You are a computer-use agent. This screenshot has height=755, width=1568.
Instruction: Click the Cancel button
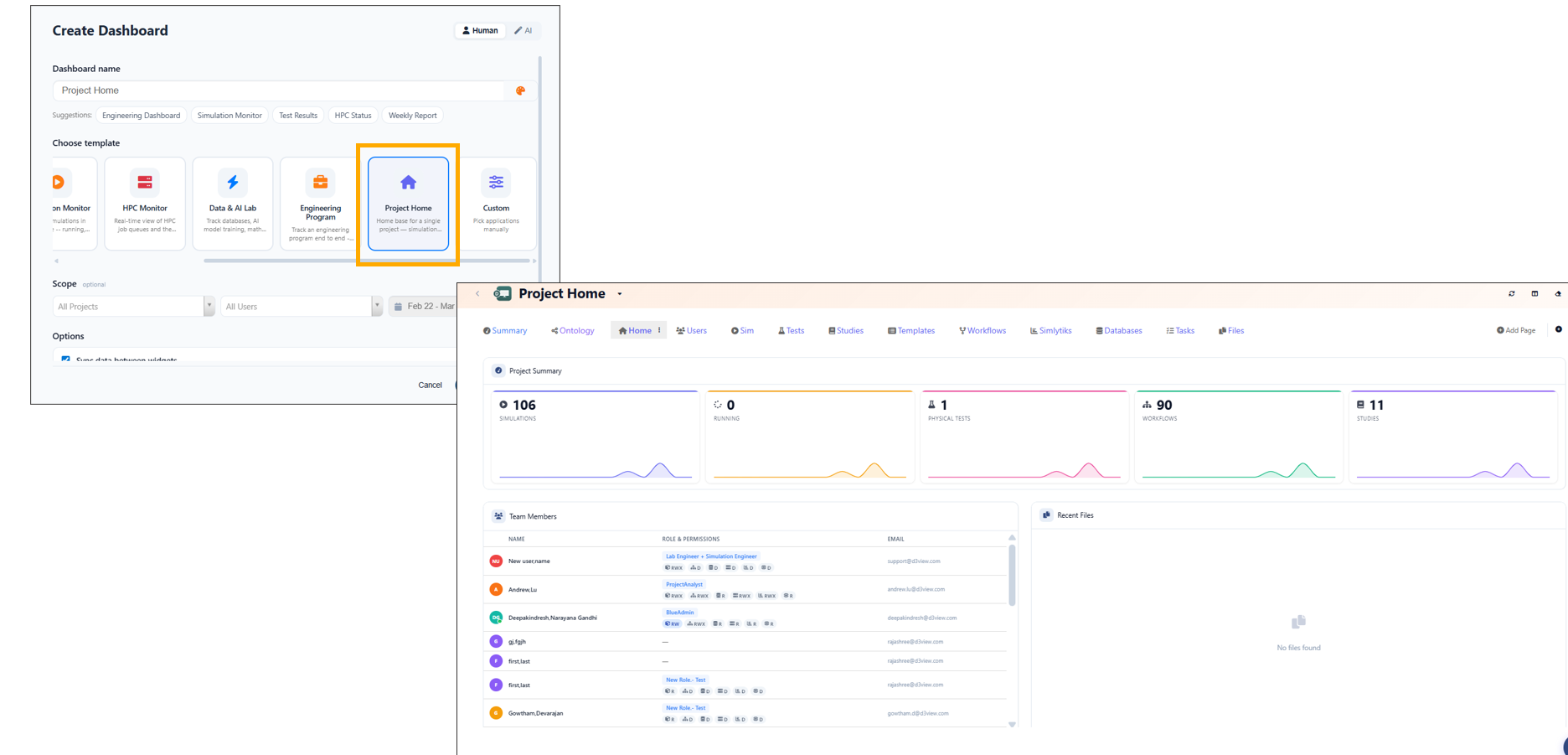(x=430, y=385)
